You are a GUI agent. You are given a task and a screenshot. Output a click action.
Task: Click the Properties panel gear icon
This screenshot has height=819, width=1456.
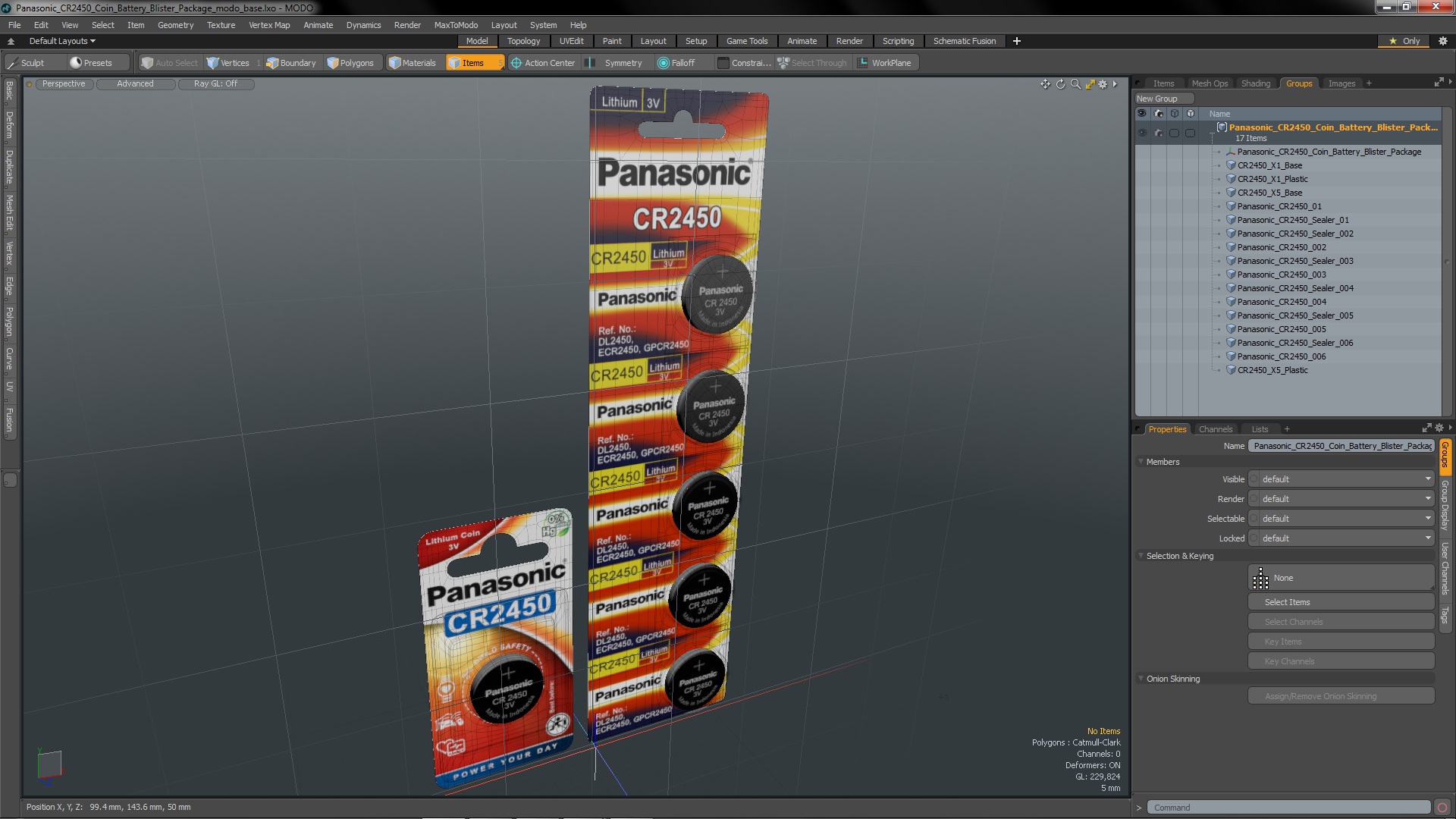pyautogui.click(x=1439, y=428)
